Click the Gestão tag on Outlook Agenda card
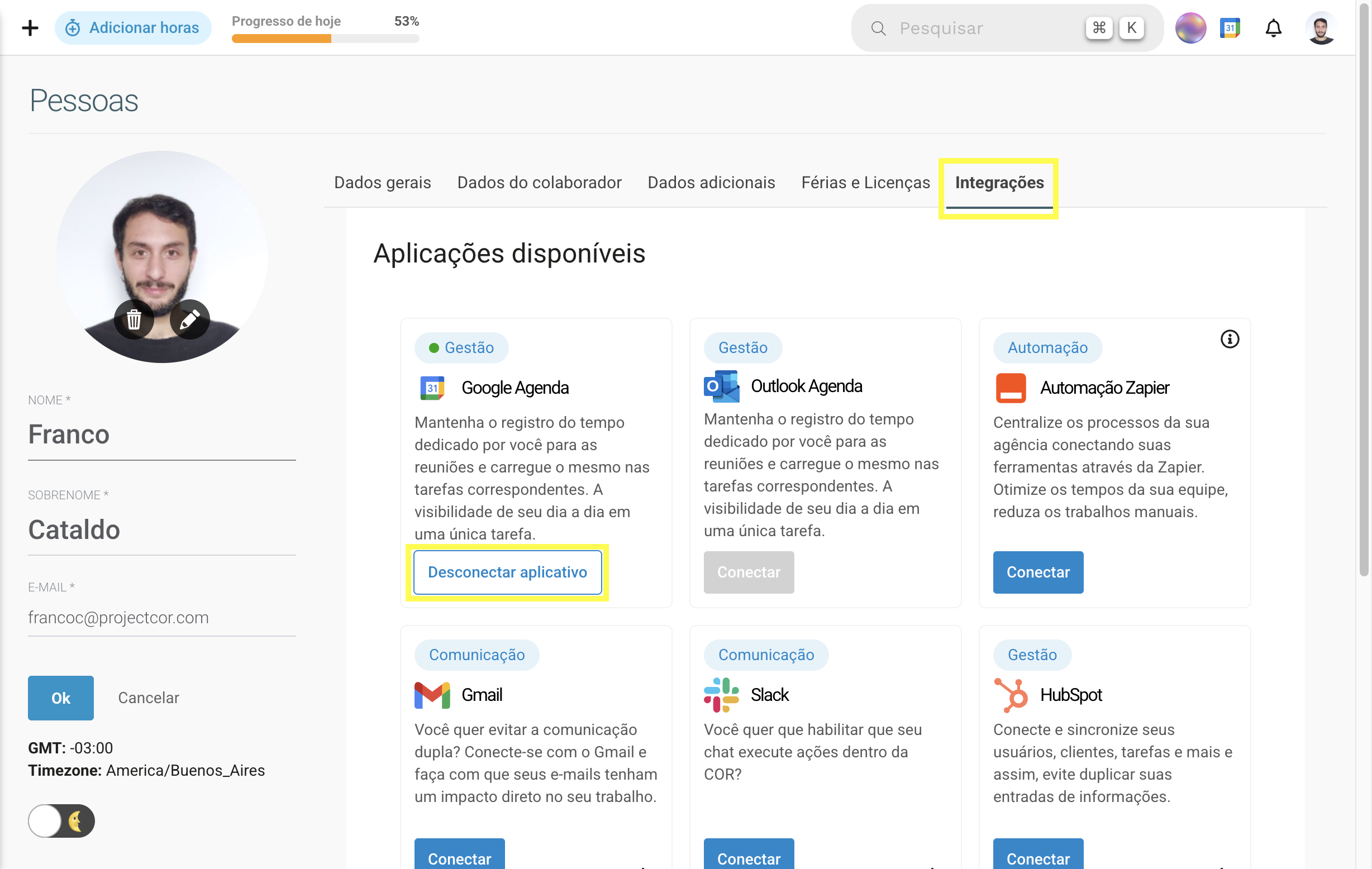The image size is (1372, 869). pyautogui.click(x=742, y=347)
